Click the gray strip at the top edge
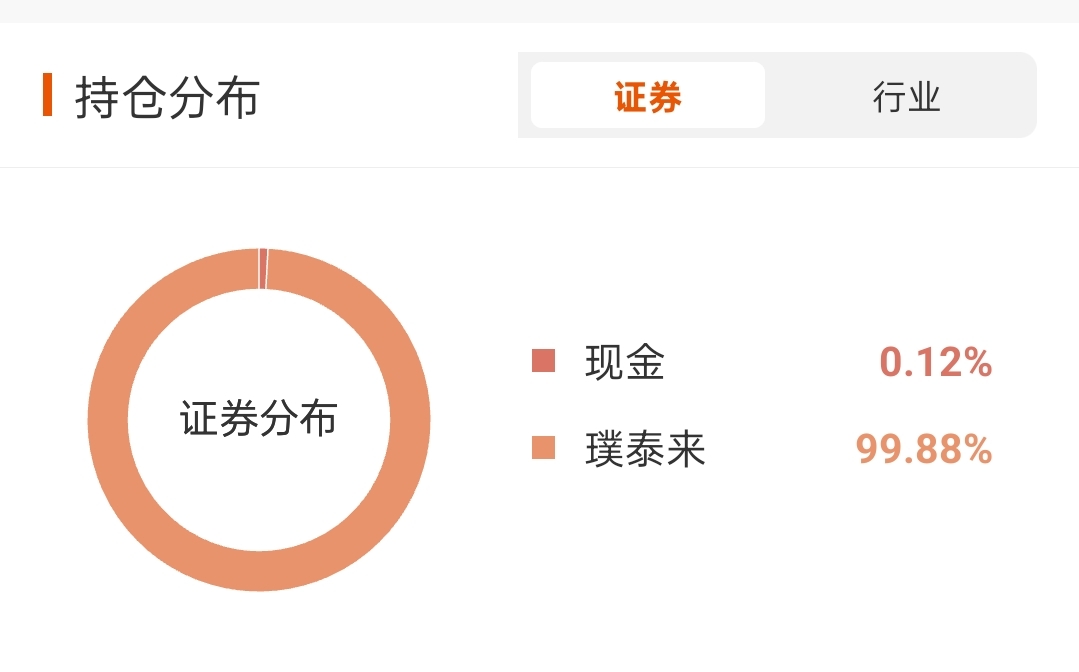 pos(540,11)
